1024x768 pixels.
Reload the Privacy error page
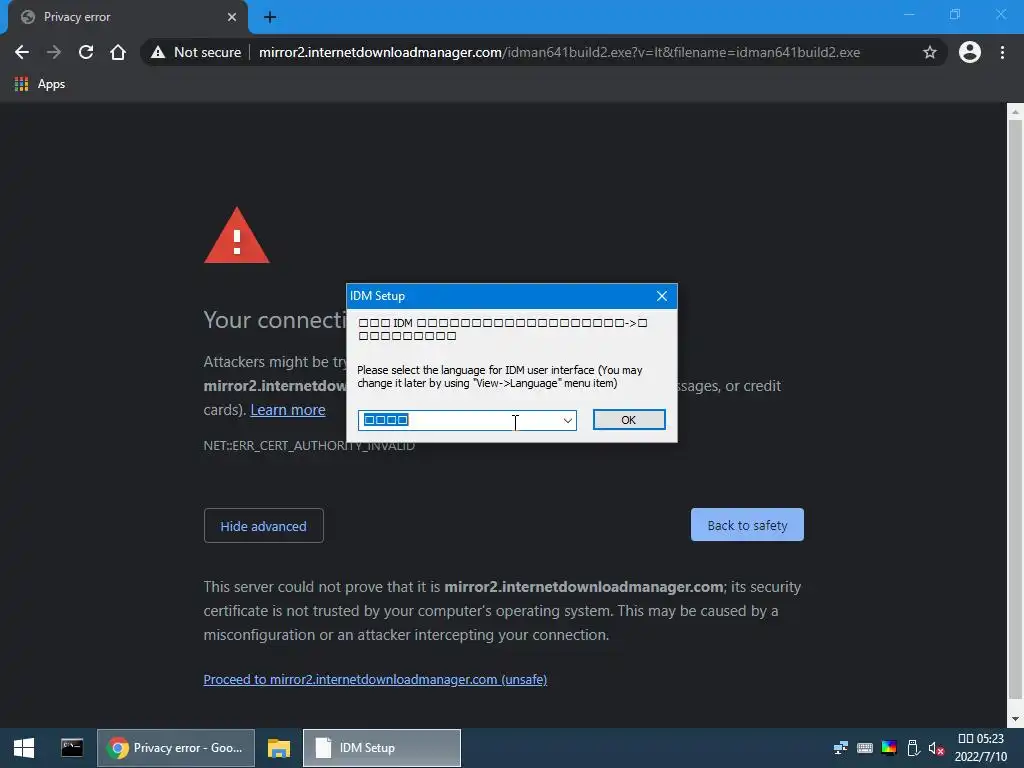click(x=86, y=52)
